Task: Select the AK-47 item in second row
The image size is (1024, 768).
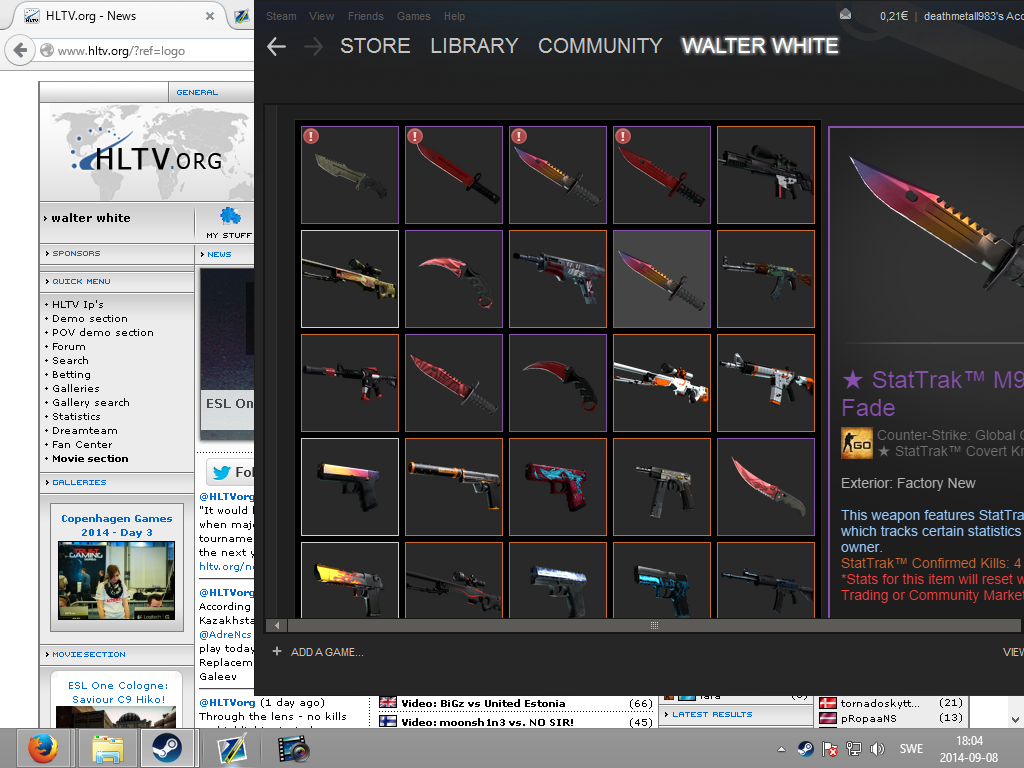Action: (766, 279)
